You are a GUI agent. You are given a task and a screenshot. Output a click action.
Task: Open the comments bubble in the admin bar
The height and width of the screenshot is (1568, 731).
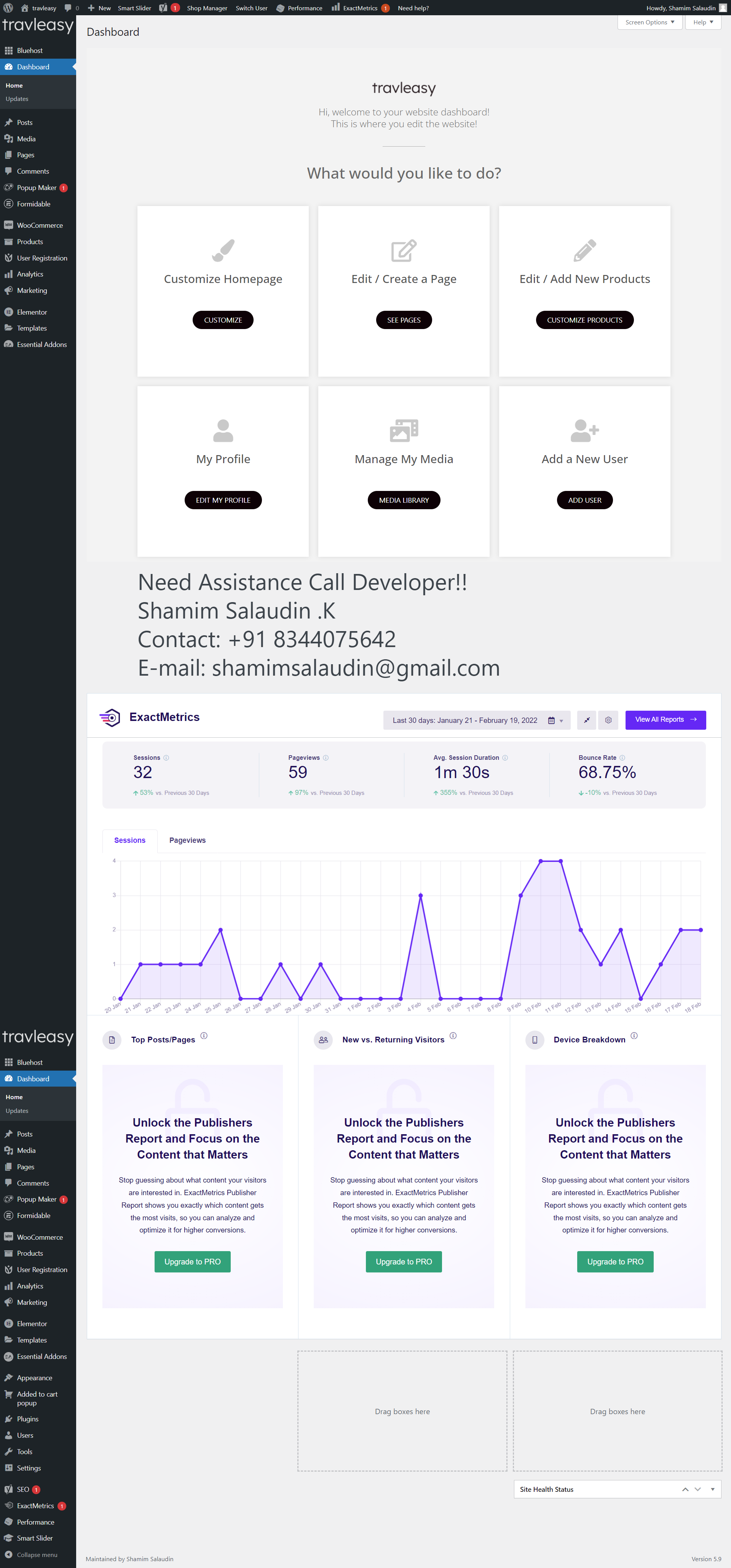click(71, 8)
